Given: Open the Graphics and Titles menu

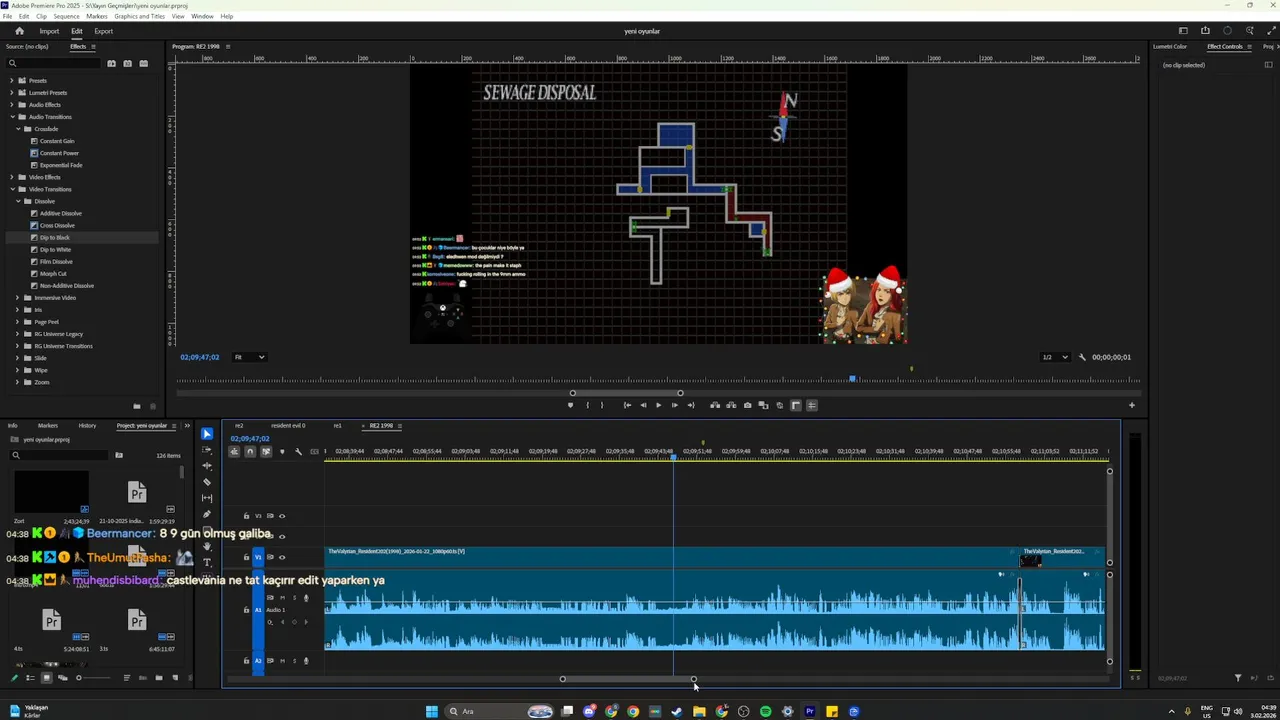Looking at the screenshot, I should (x=140, y=16).
